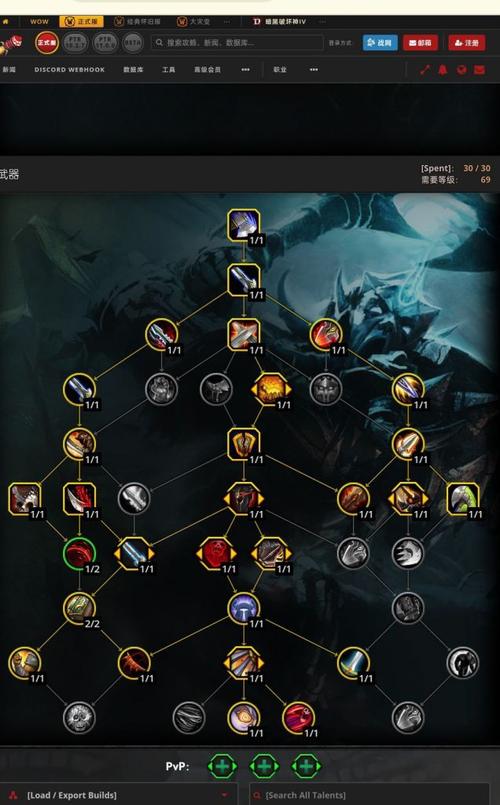Click the green-ringed red talent showing 1/2
Image resolution: width=500 pixels, height=805 pixels.
(80, 553)
